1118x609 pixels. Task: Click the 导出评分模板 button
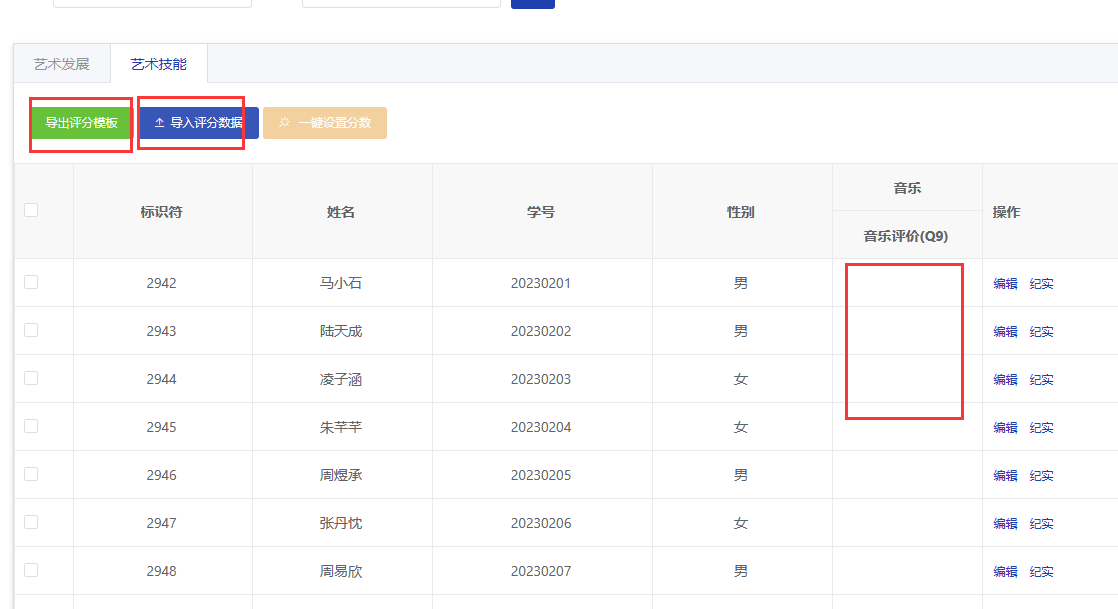click(x=81, y=123)
